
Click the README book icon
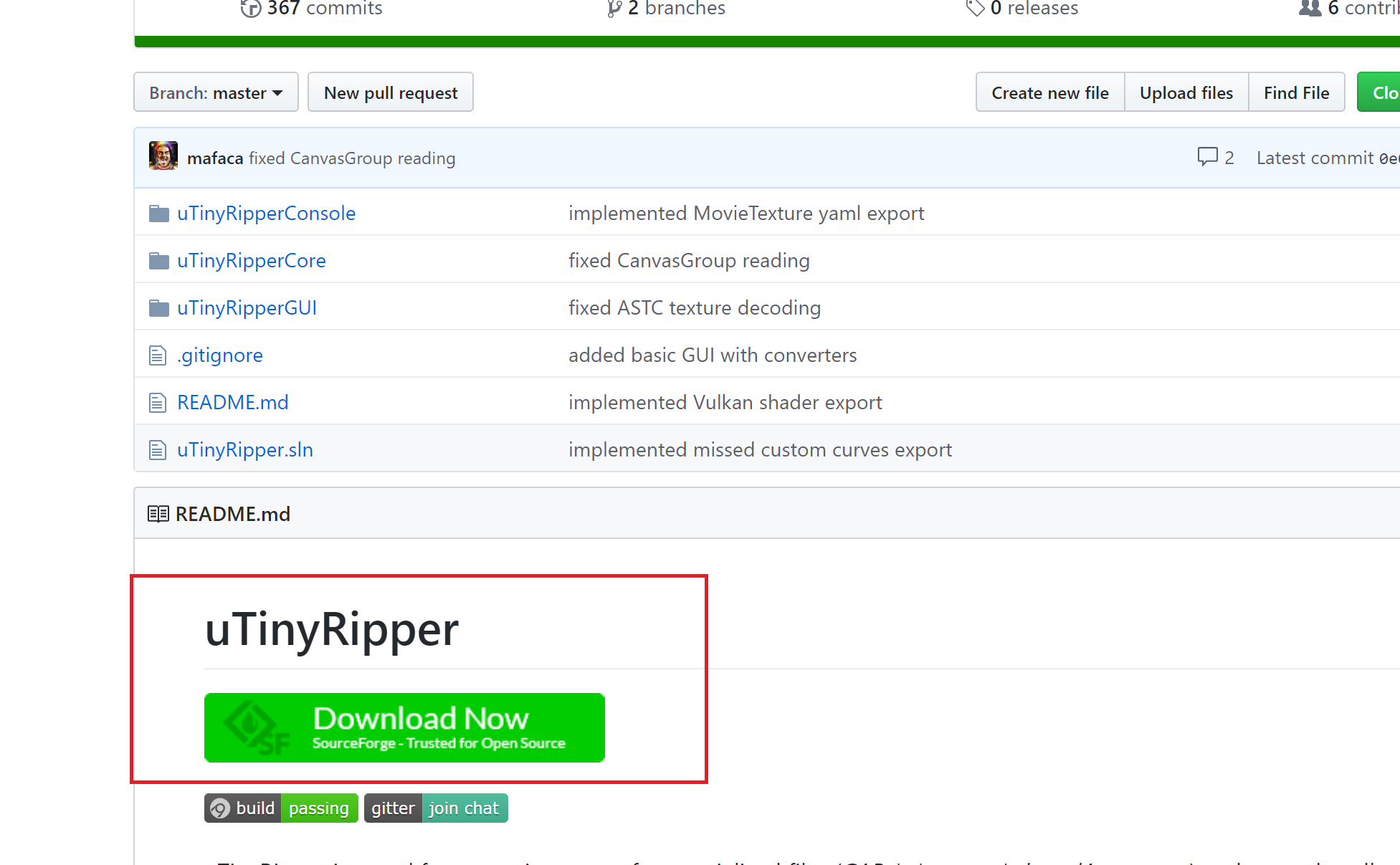tap(158, 514)
